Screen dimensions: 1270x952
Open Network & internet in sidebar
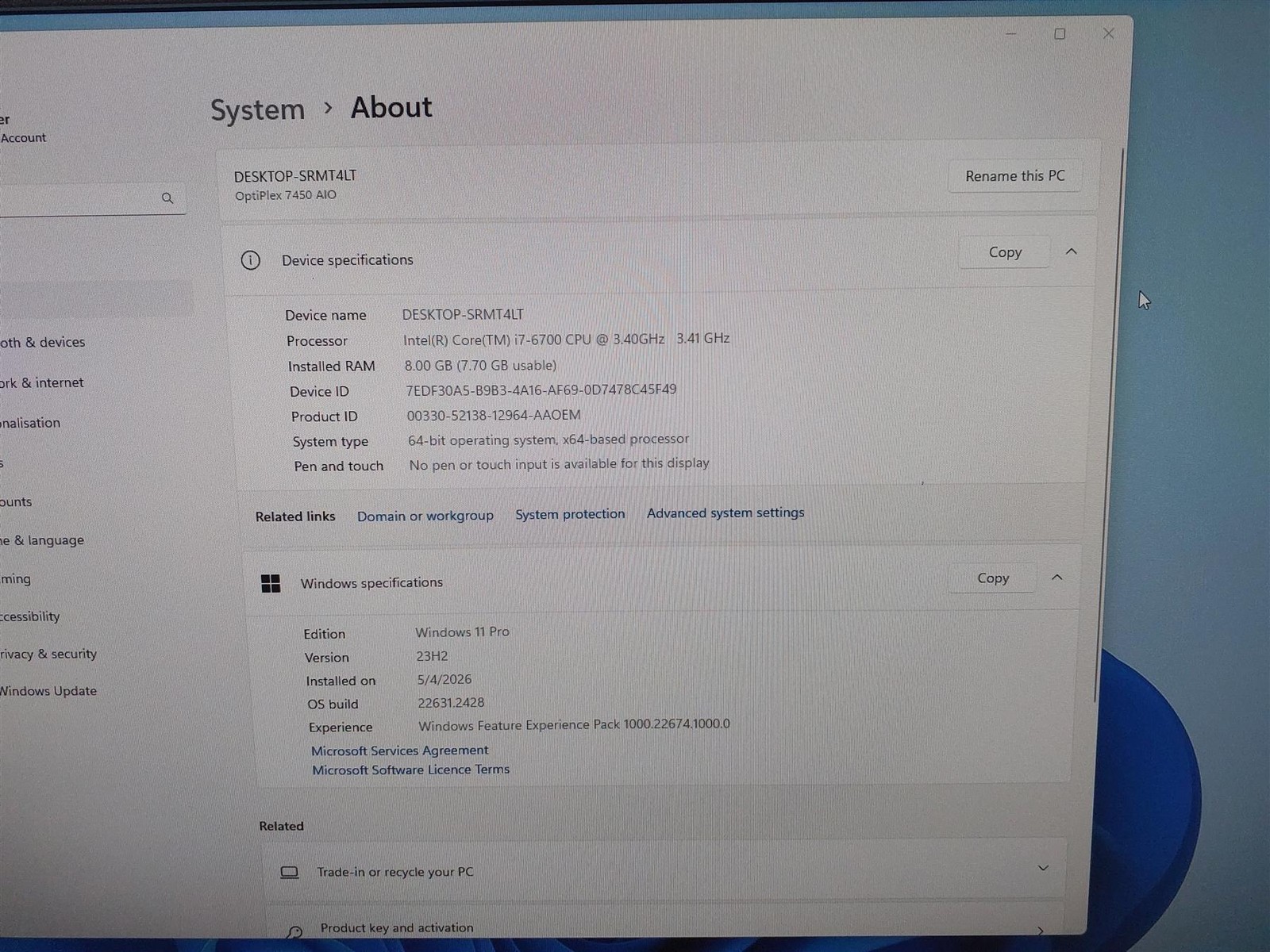tap(42, 382)
